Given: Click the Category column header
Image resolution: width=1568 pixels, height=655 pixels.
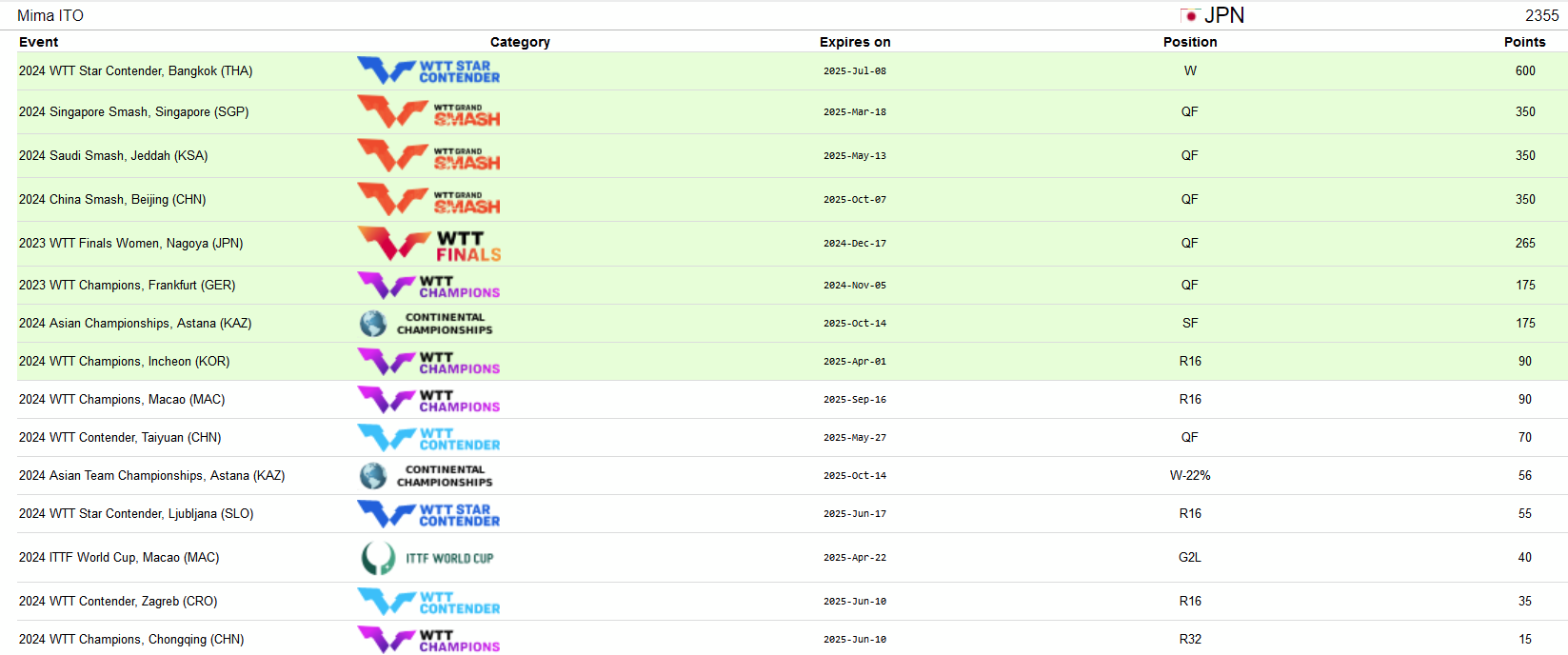Looking at the screenshot, I should pyautogui.click(x=520, y=42).
